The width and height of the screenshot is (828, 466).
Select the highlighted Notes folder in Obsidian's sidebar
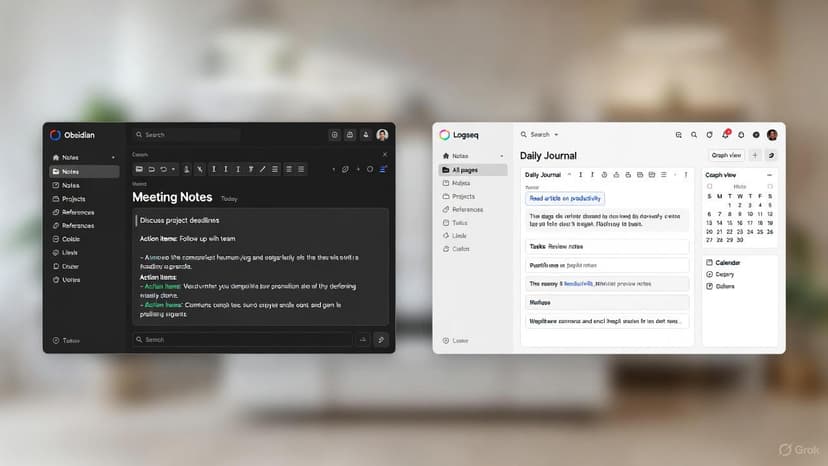pyautogui.click(x=84, y=172)
